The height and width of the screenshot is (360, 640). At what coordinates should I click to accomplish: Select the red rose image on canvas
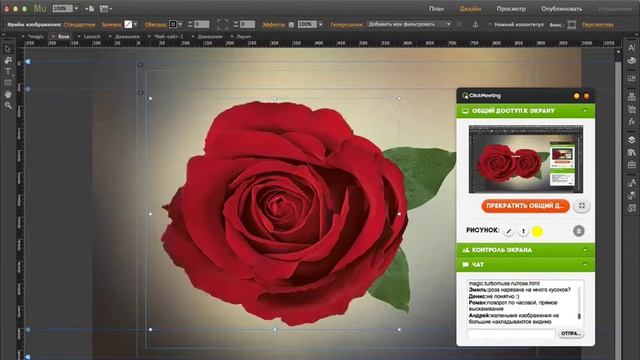pos(284,212)
